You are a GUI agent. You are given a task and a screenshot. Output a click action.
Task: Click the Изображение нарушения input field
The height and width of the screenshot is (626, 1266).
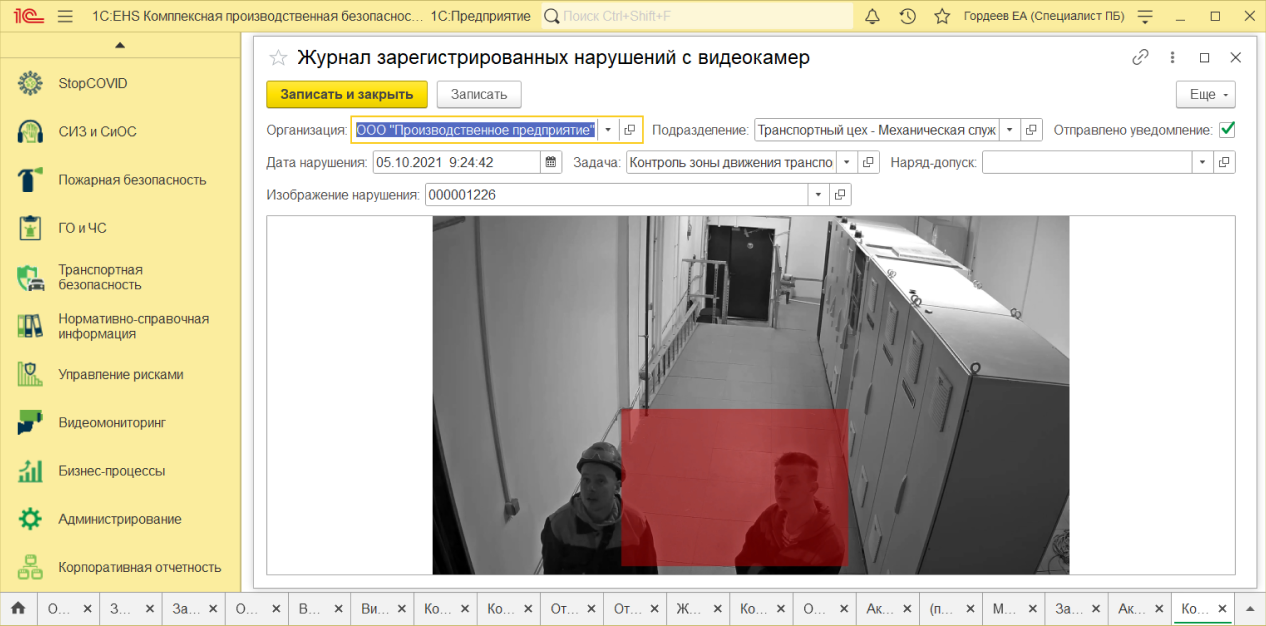pyautogui.click(x=616, y=195)
